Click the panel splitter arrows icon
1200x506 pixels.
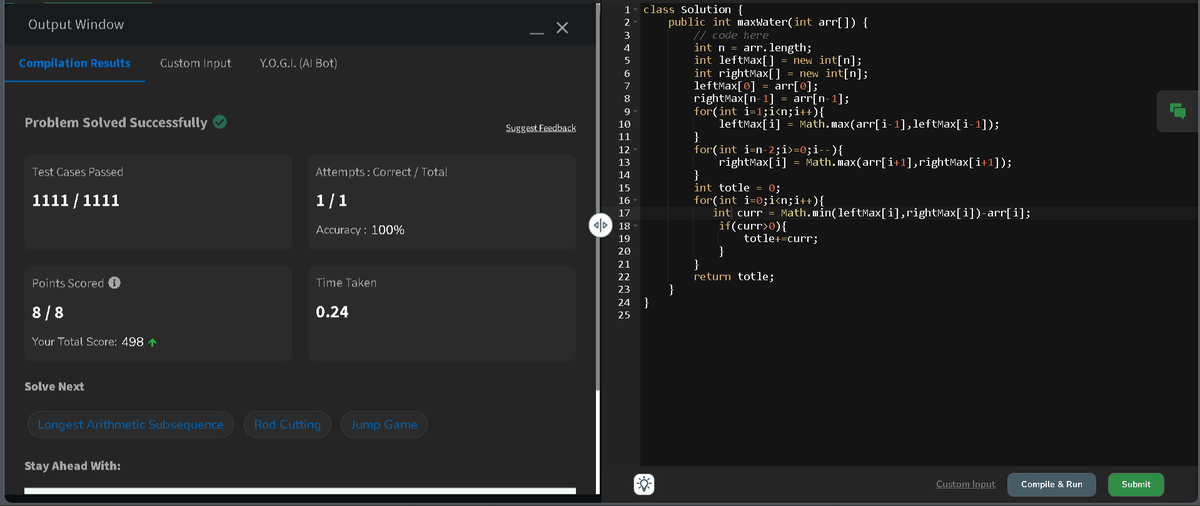tap(600, 225)
